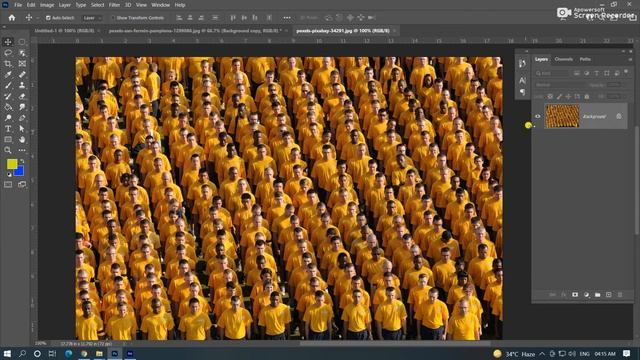The height and width of the screenshot is (360, 640).
Task: Create a new group folder in Layers
Action: (x=598, y=294)
